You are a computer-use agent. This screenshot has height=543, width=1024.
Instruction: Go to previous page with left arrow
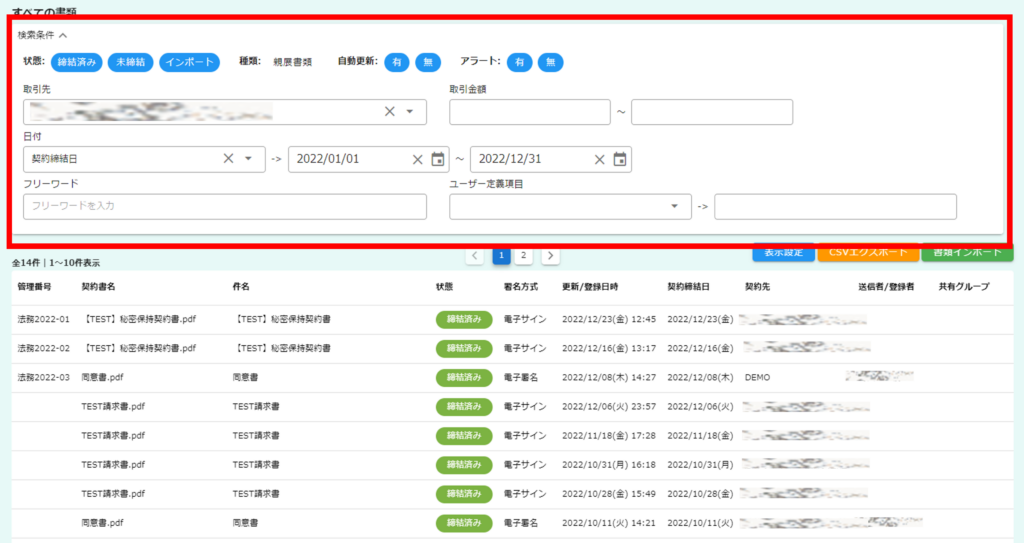coord(476,256)
